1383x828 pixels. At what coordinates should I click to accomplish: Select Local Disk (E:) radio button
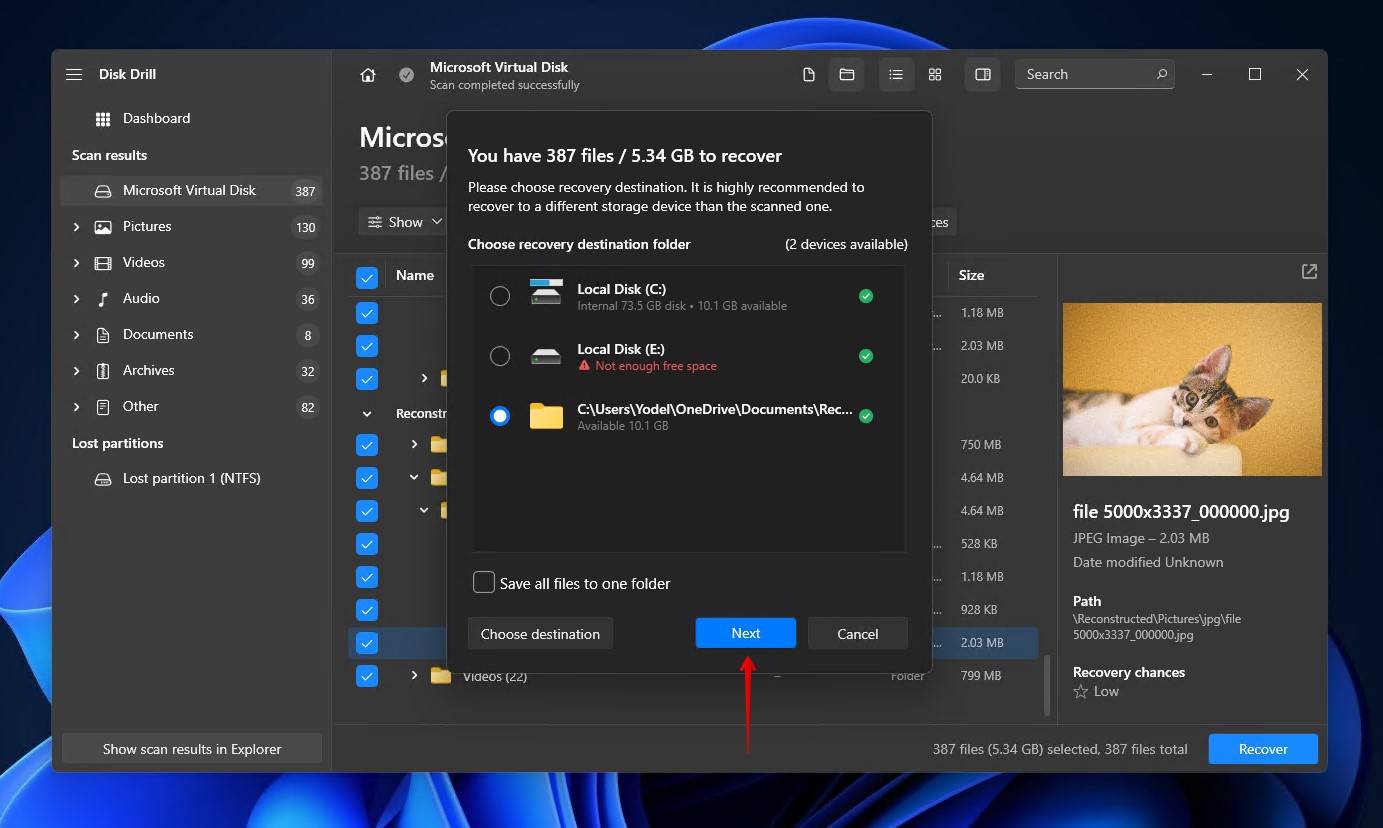(x=500, y=356)
